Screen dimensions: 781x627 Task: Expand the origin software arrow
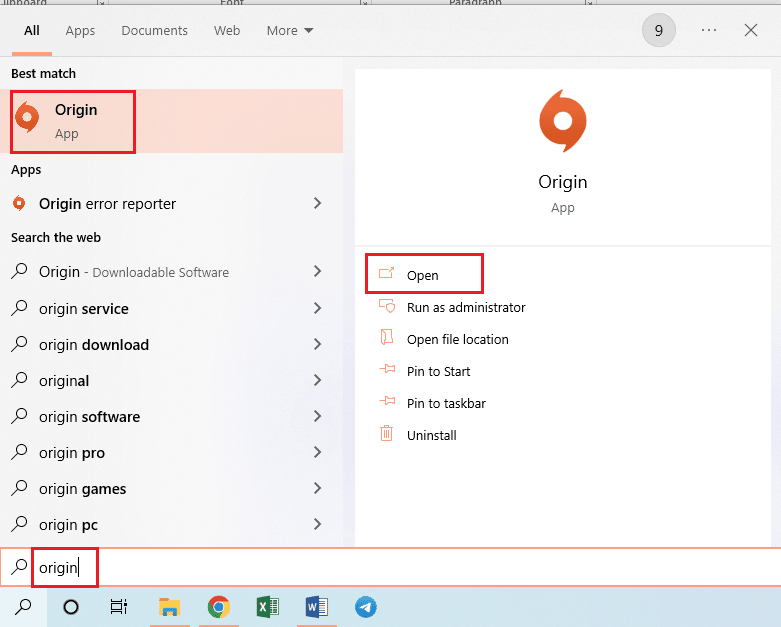pyautogui.click(x=317, y=416)
